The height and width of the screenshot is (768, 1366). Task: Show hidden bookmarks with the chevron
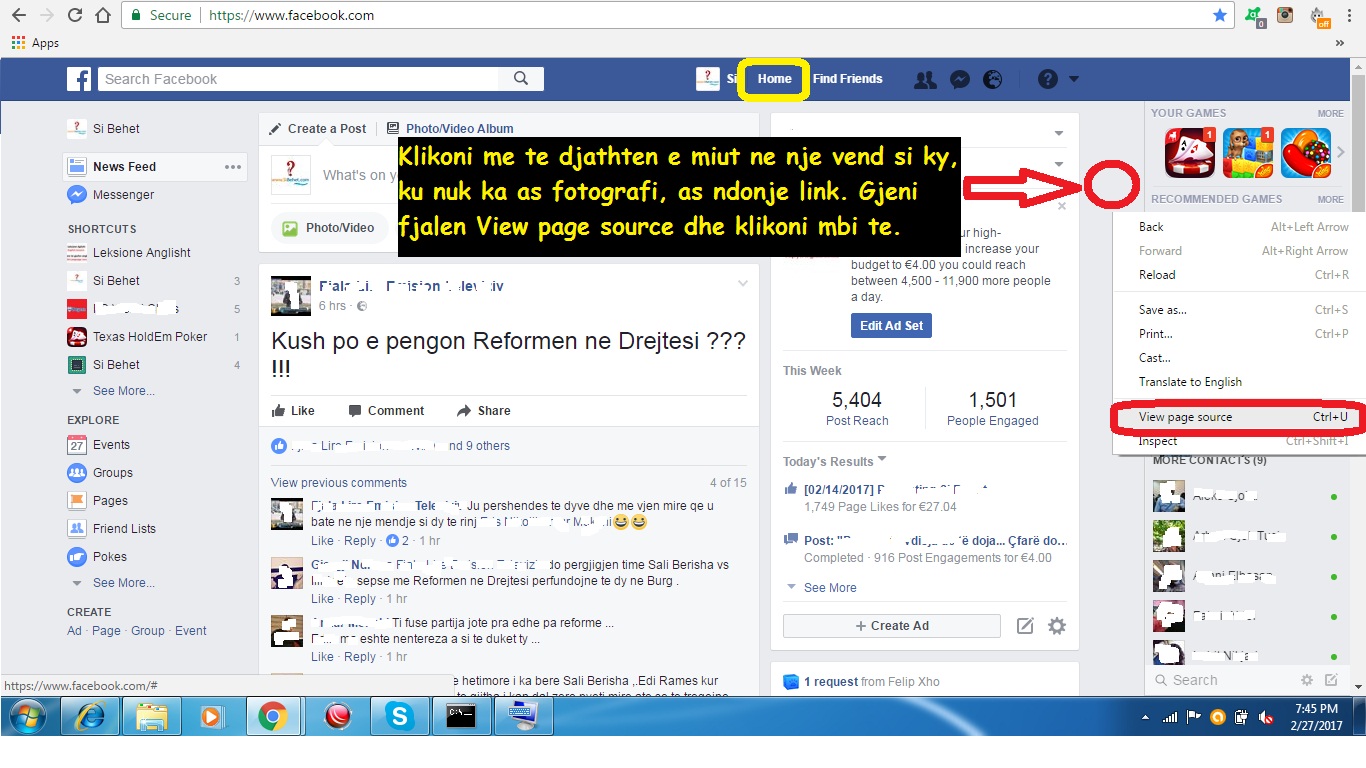pyautogui.click(x=1340, y=43)
